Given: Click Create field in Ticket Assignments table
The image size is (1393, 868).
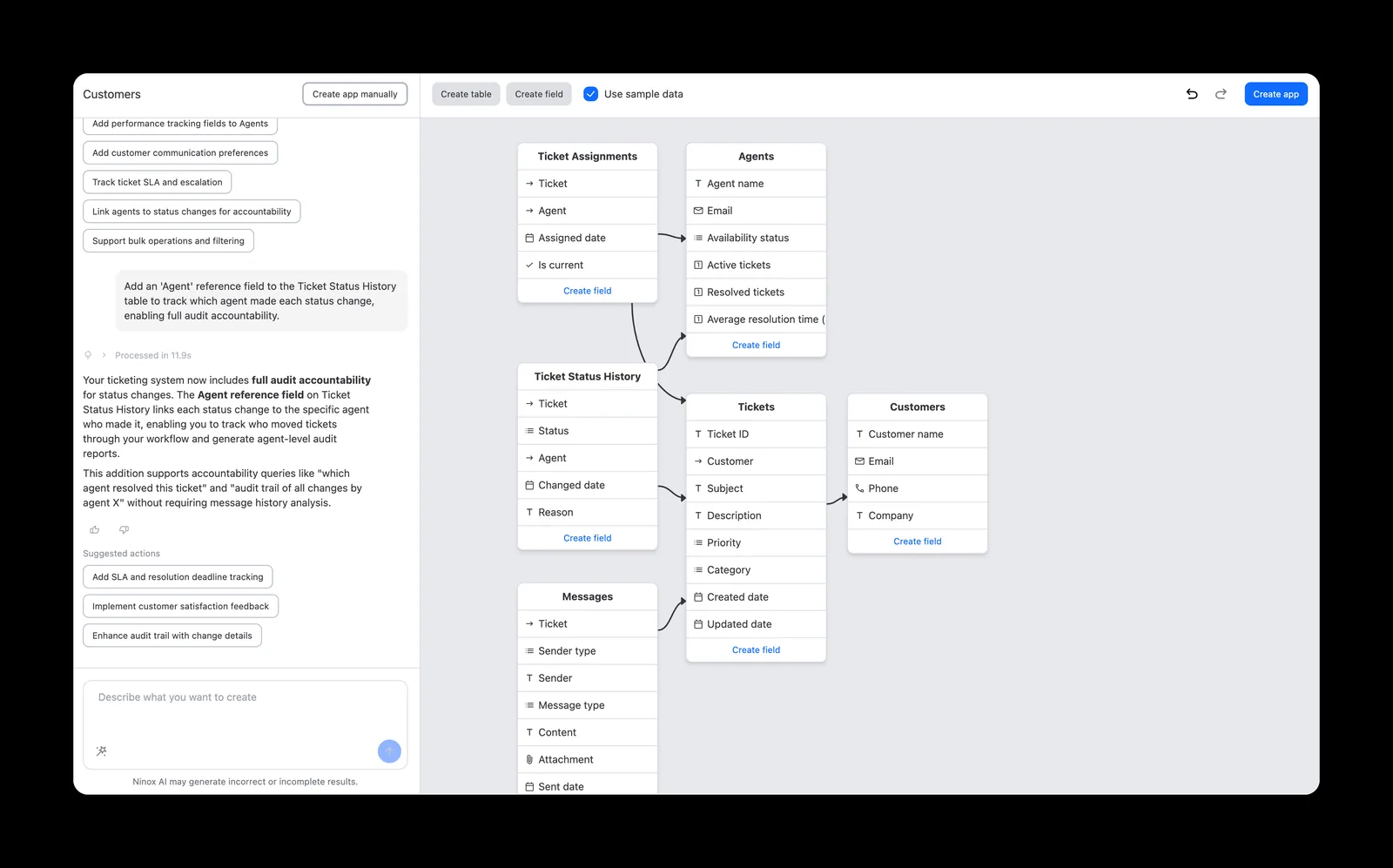Looking at the screenshot, I should coord(588,291).
